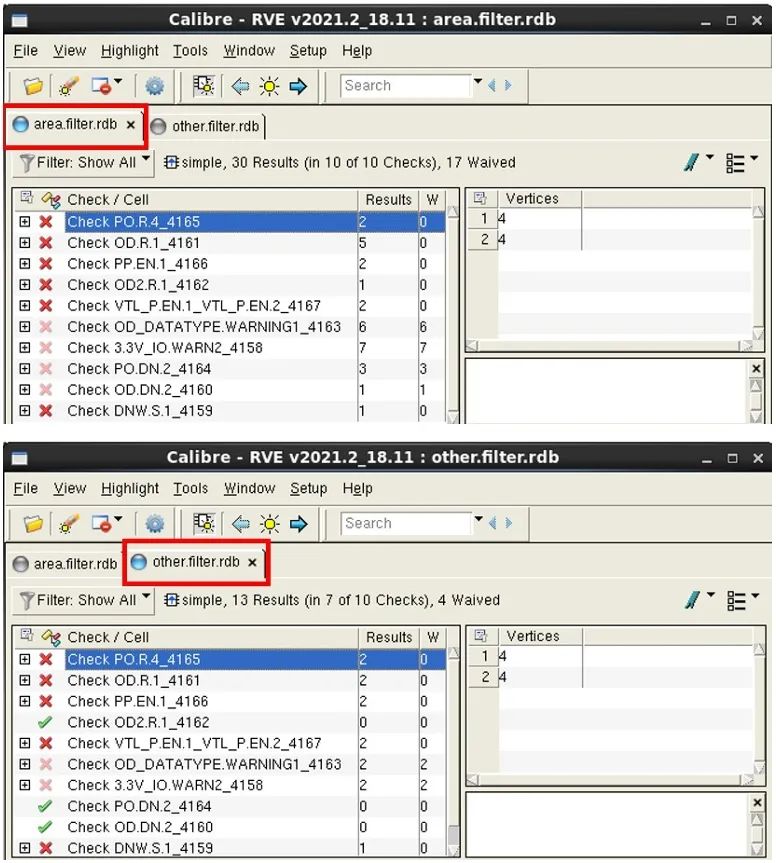Go to next result arrow in top window
Image resolution: width=776 pixels, height=863 pixels.
(x=298, y=86)
